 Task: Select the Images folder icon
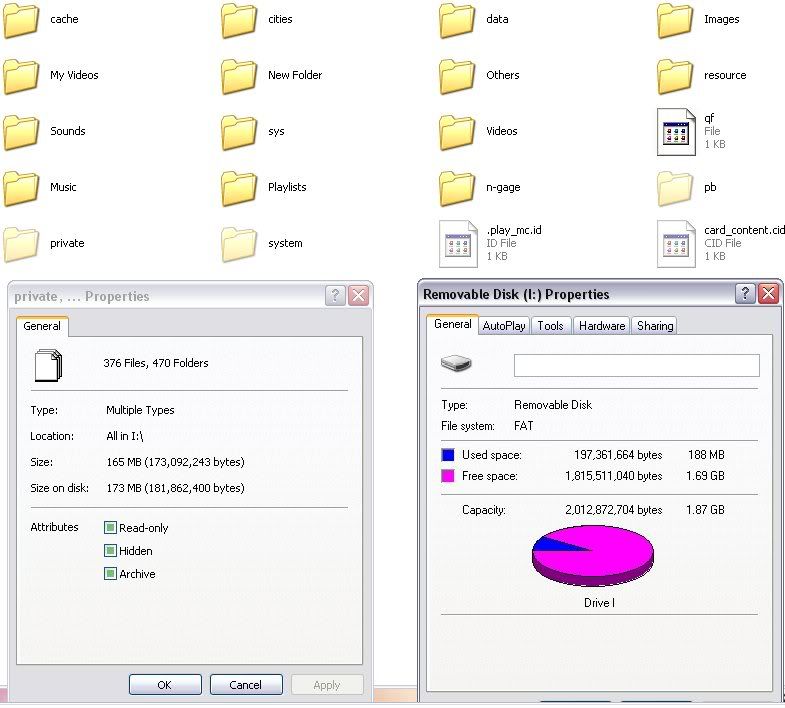(x=676, y=20)
